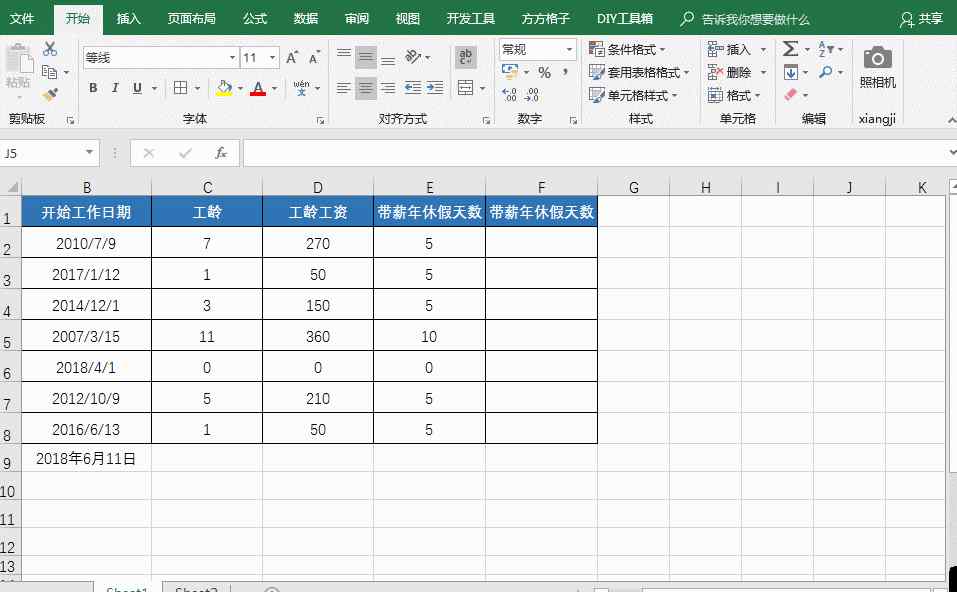Open Sort and Filter A-Z icon

coord(826,49)
